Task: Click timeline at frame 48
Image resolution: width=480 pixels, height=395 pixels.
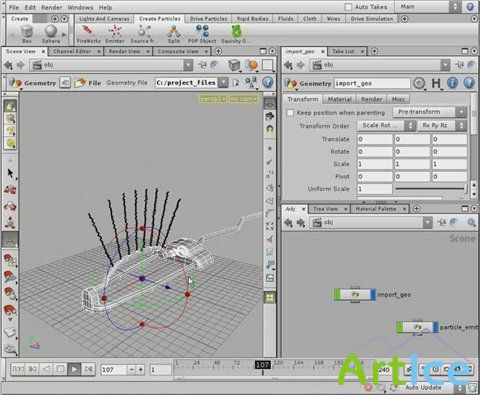Action: [x=217, y=363]
